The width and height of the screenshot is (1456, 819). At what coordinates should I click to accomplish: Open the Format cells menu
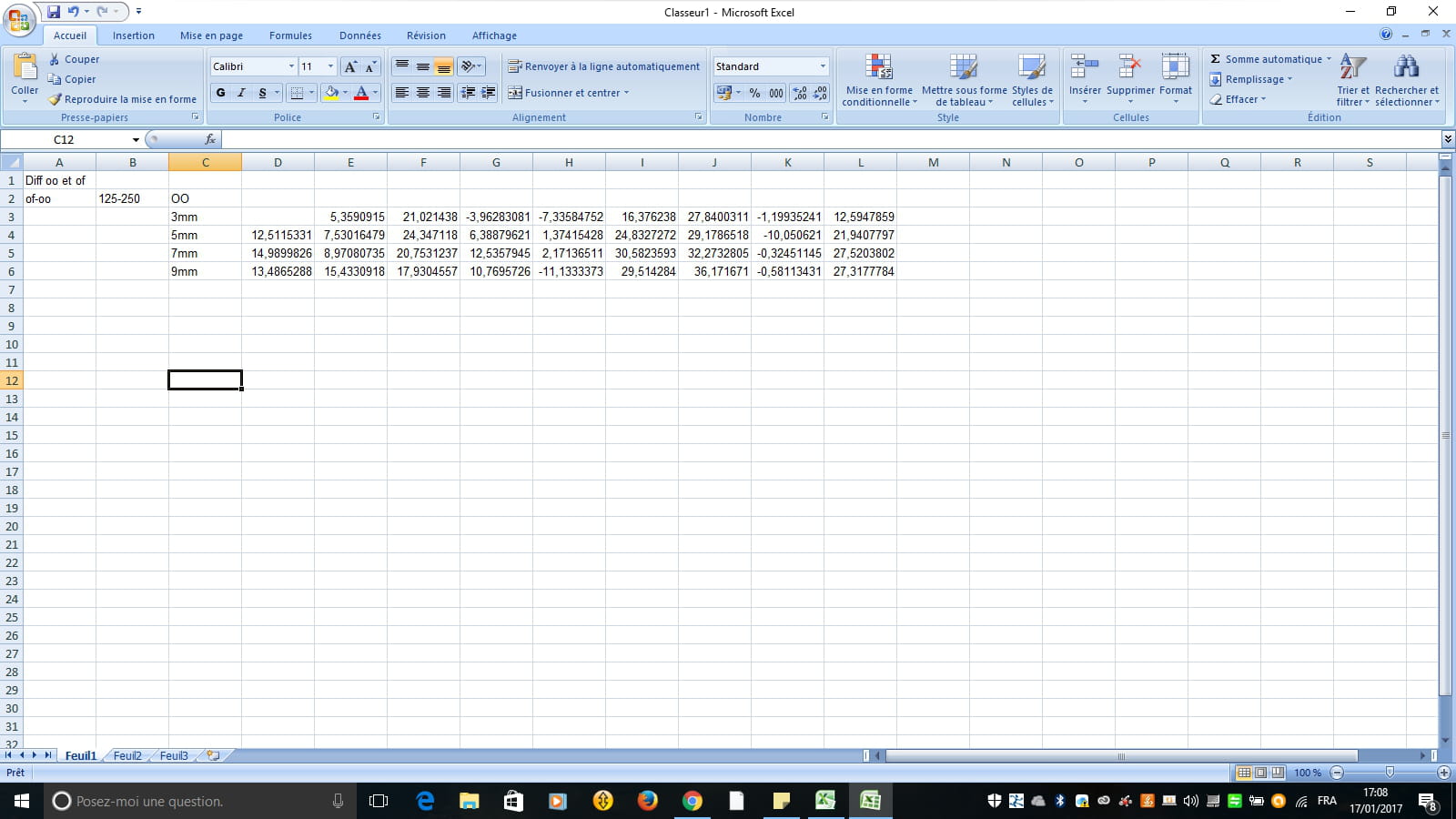(1176, 78)
